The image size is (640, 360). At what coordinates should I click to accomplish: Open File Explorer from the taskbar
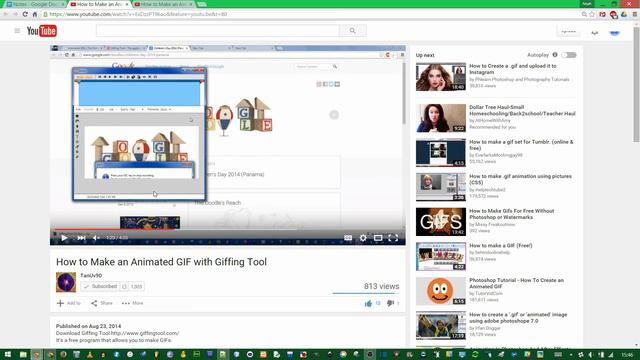click(23, 354)
